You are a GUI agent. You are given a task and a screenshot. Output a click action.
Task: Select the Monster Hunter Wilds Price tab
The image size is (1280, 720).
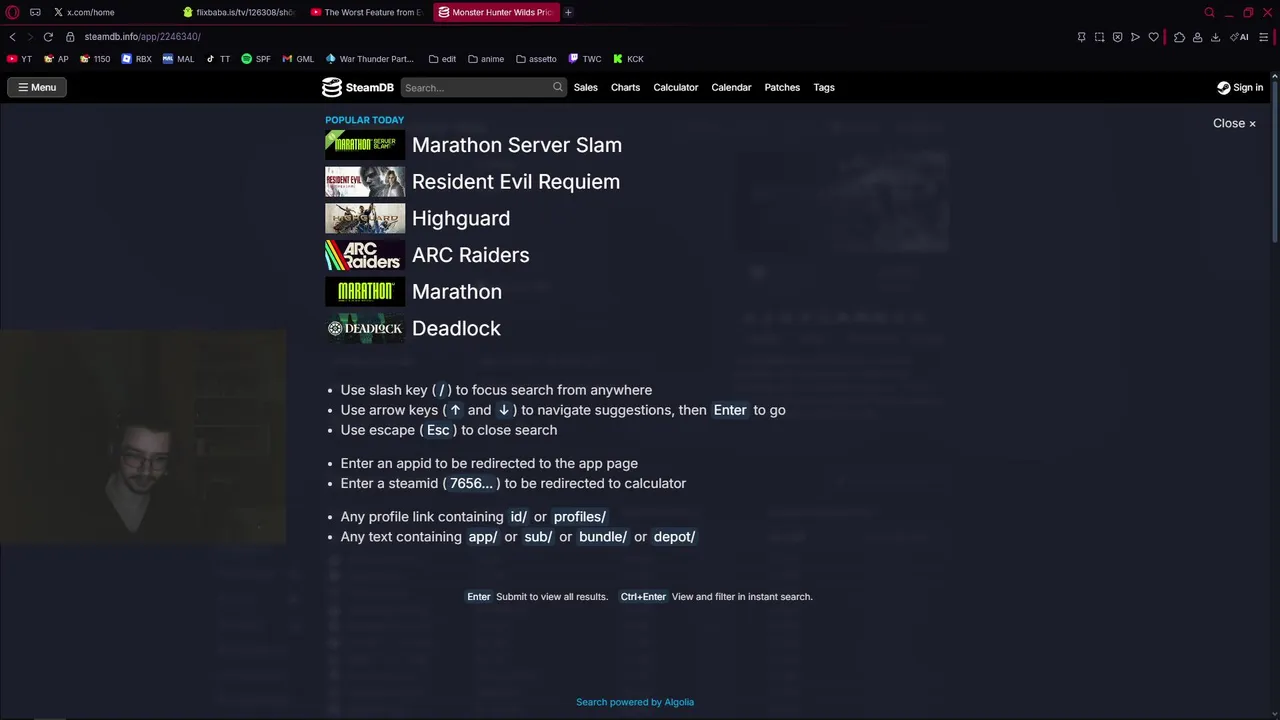(x=496, y=12)
